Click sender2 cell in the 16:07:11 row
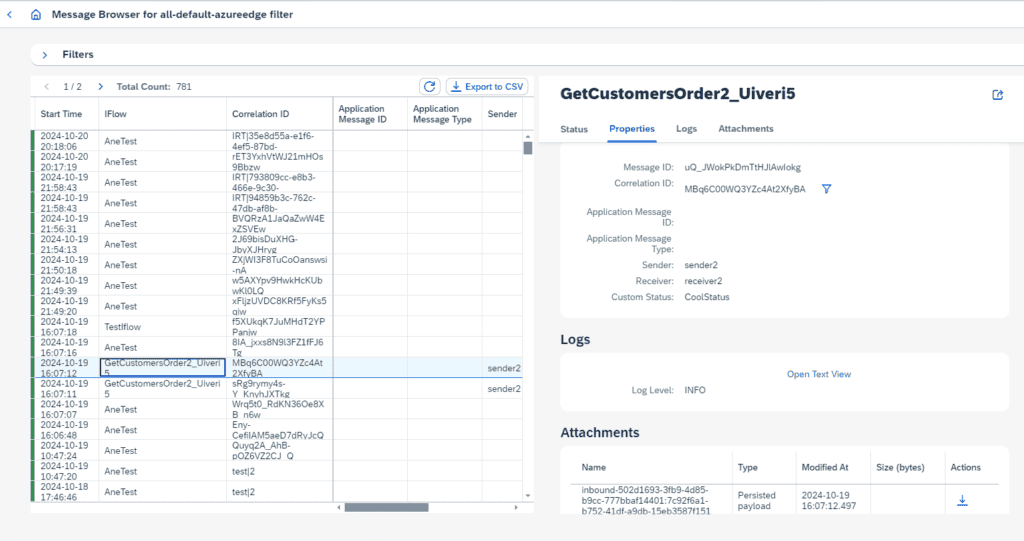1024x541 pixels. point(504,389)
